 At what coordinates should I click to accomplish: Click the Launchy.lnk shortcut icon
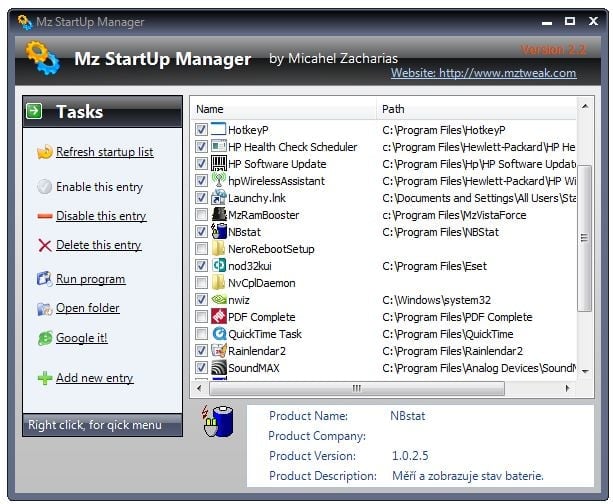point(219,197)
